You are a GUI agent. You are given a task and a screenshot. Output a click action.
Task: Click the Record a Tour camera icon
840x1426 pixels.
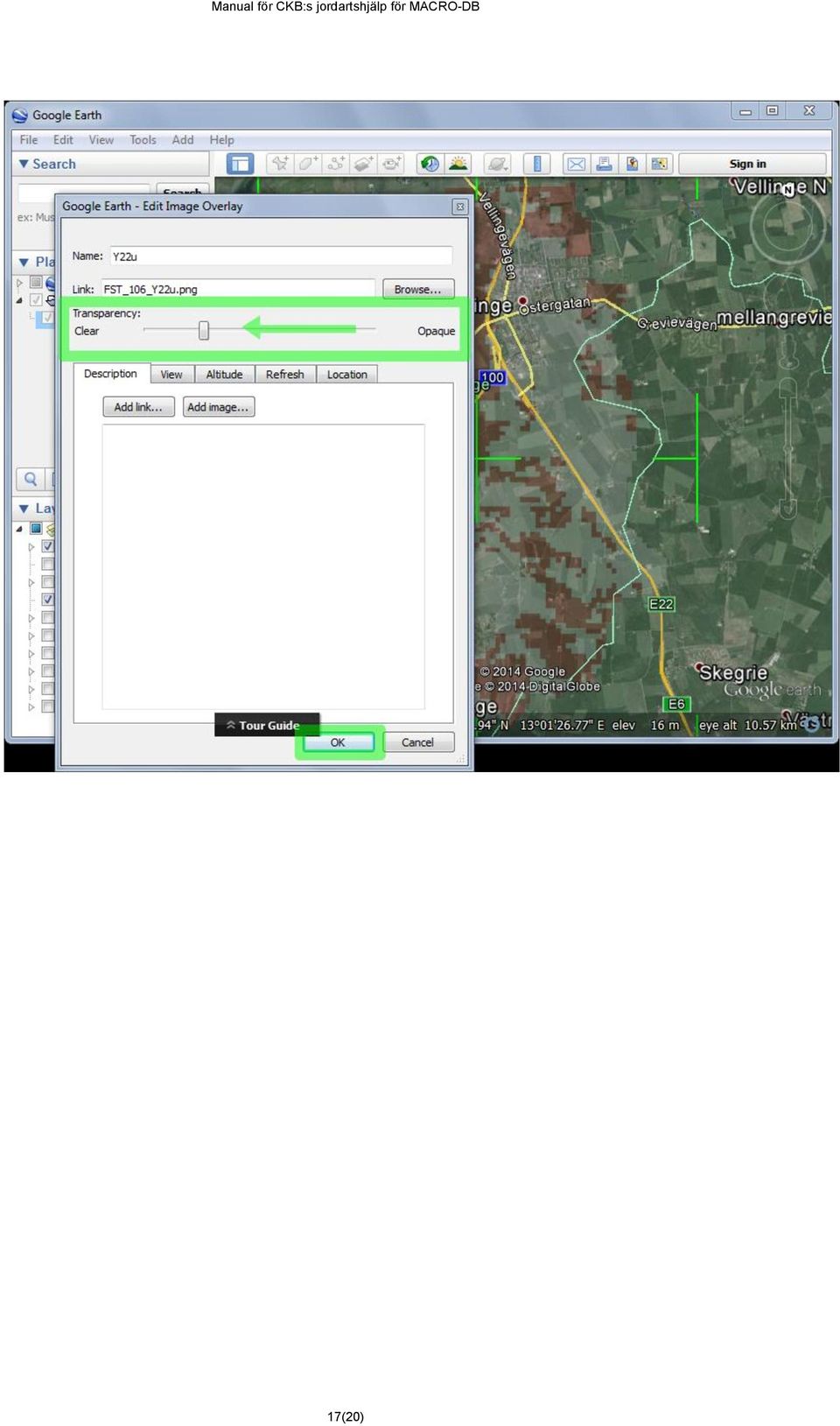point(392,164)
